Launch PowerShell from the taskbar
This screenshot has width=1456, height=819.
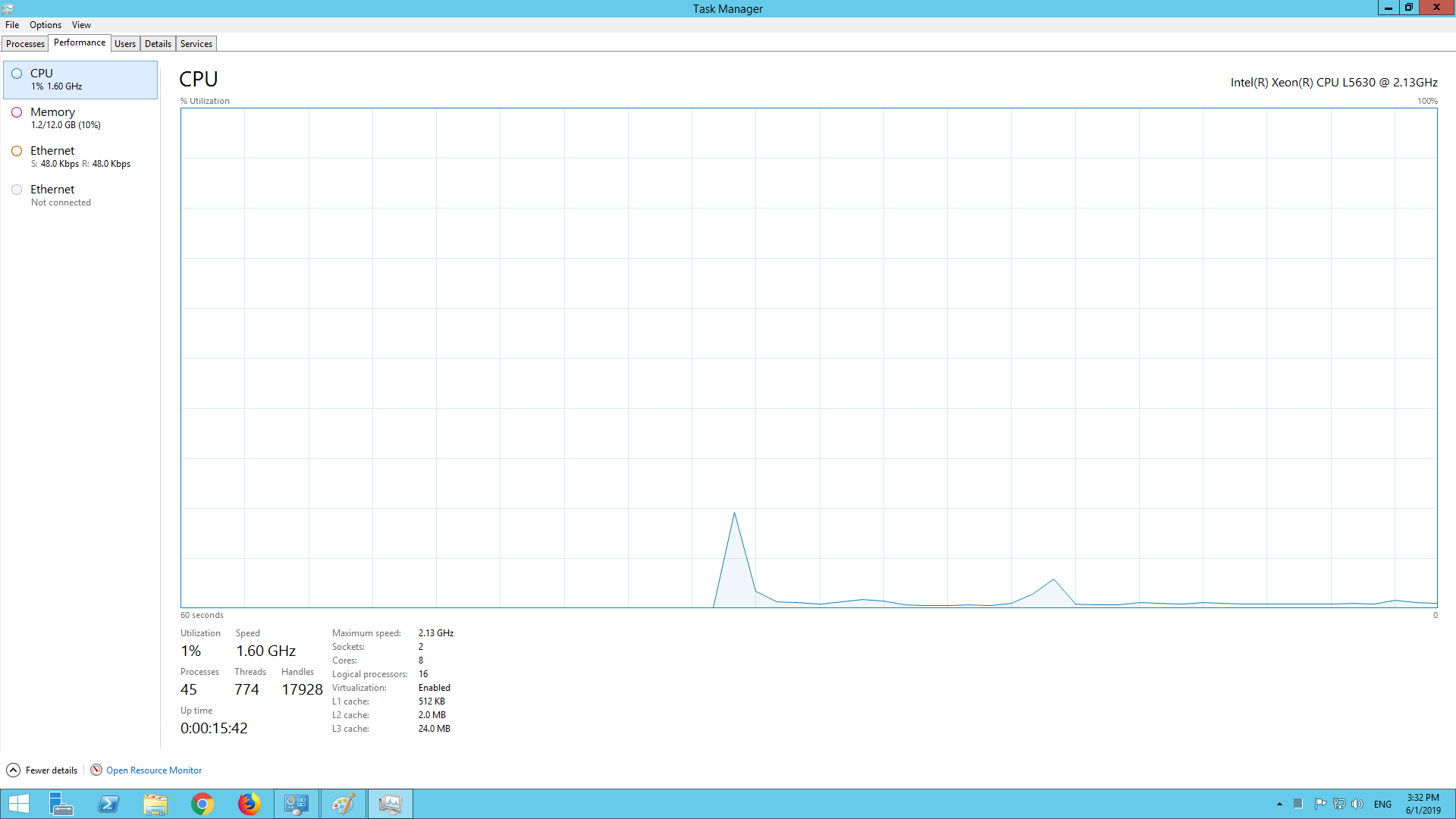(108, 804)
